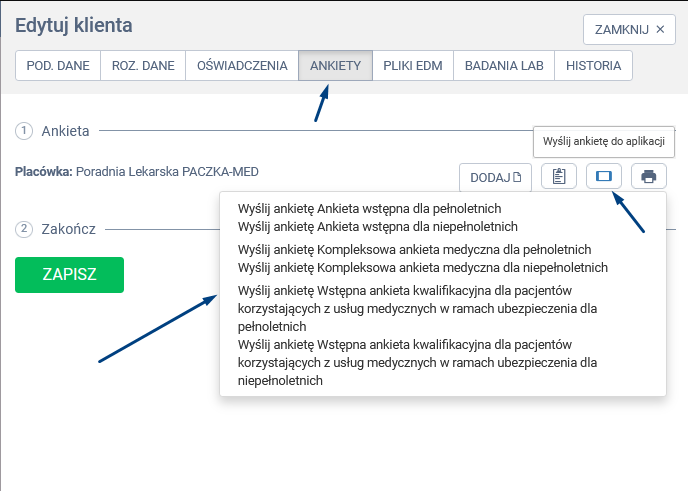Viewport: 688px width, 491px height.
Task: Send Ankieta wstępna dla pełnoletnich
Action: click(369, 209)
